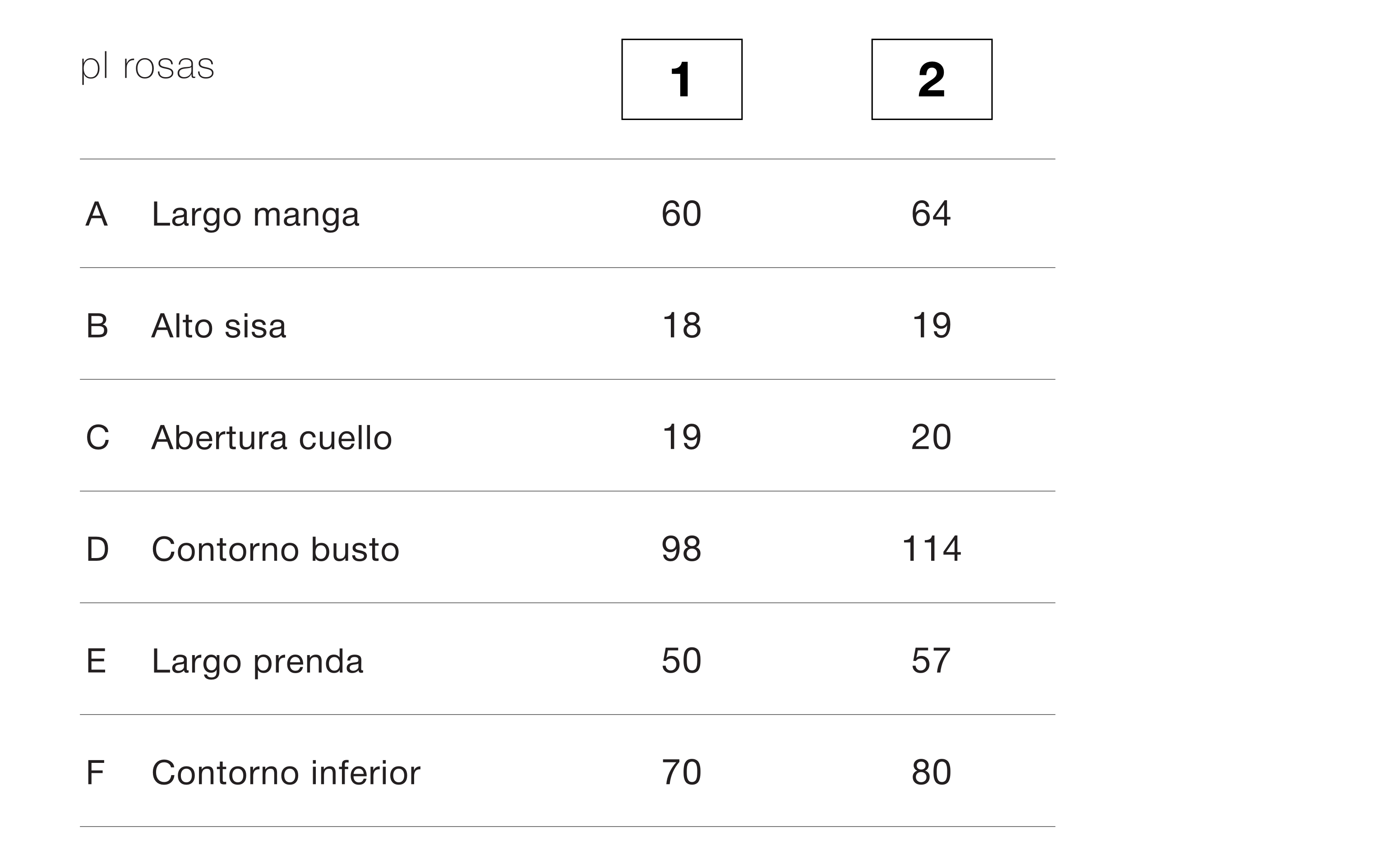Viewport: 1385px width, 868px height.
Task: Select Contorno busto value 98
Action: 681,549
